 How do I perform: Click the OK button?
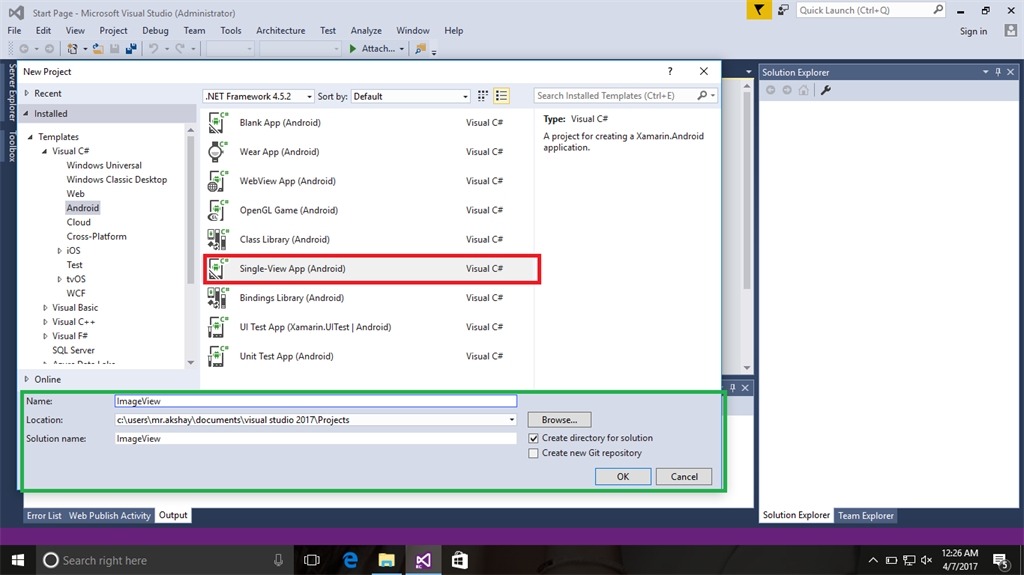click(x=623, y=477)
